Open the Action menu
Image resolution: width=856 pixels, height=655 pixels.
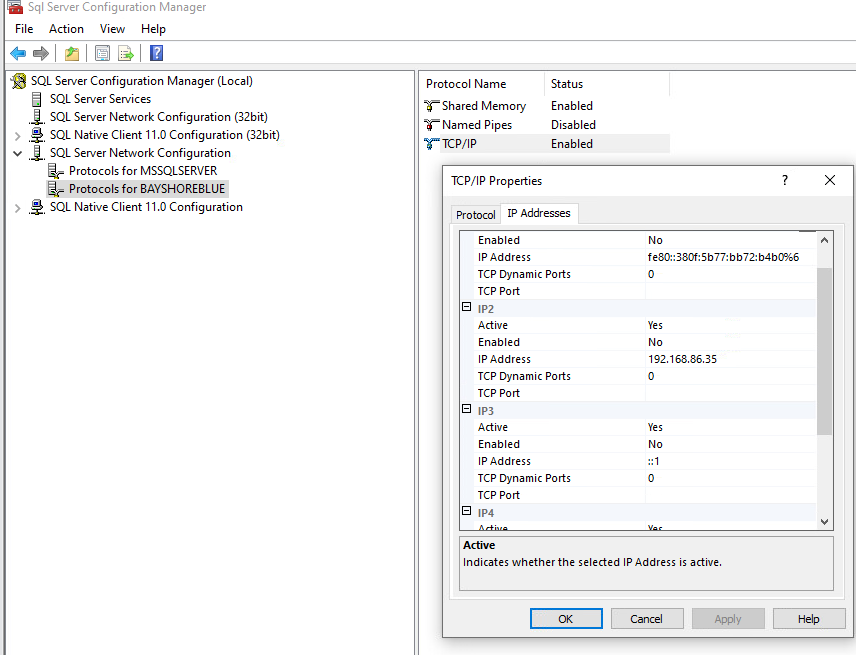[x=67, y=29]
